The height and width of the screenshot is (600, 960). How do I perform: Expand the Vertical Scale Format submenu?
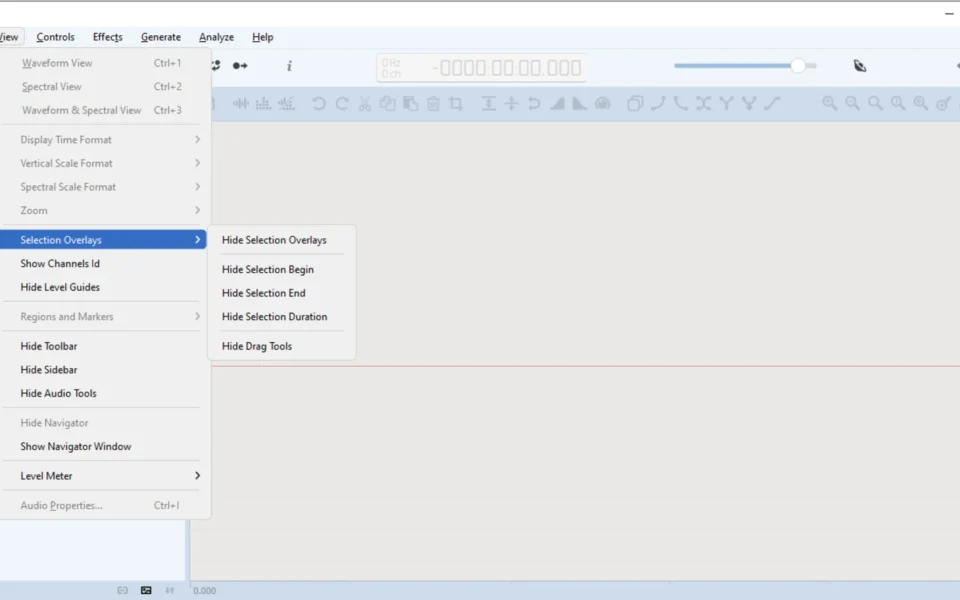coord(103,163)
